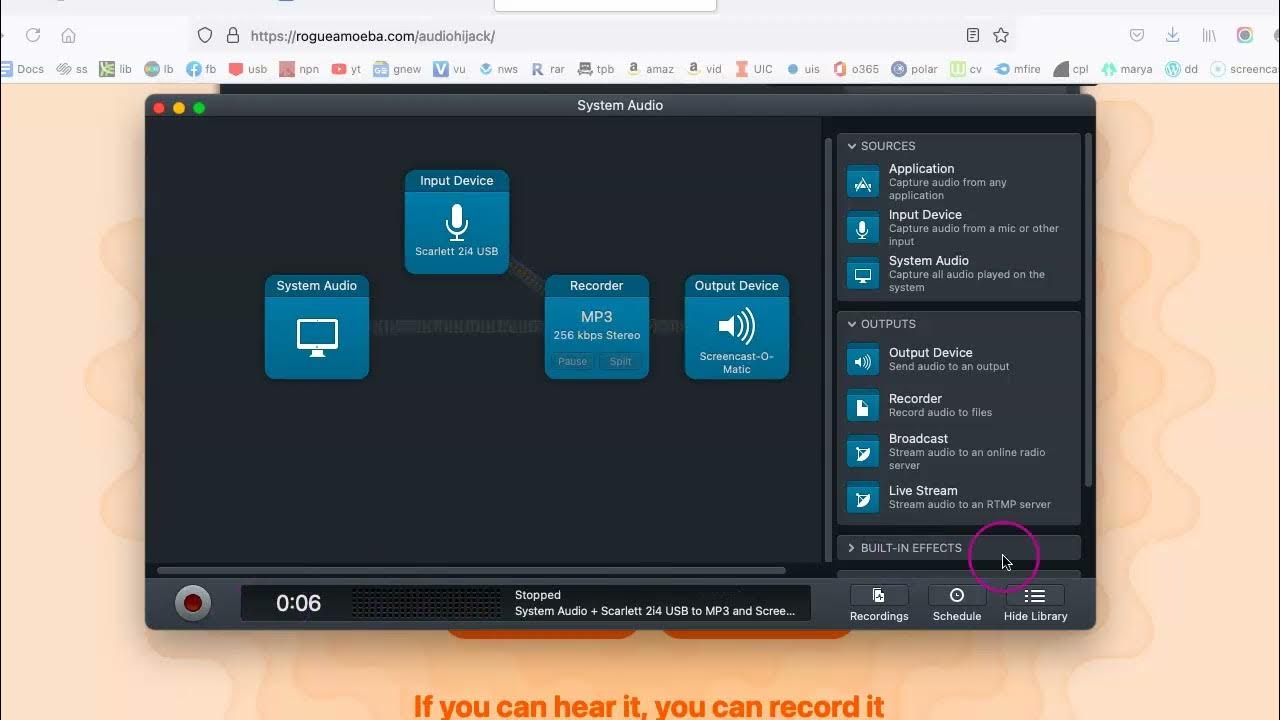Reload the page in the browser
The image size is (1280, 720).
33,35
